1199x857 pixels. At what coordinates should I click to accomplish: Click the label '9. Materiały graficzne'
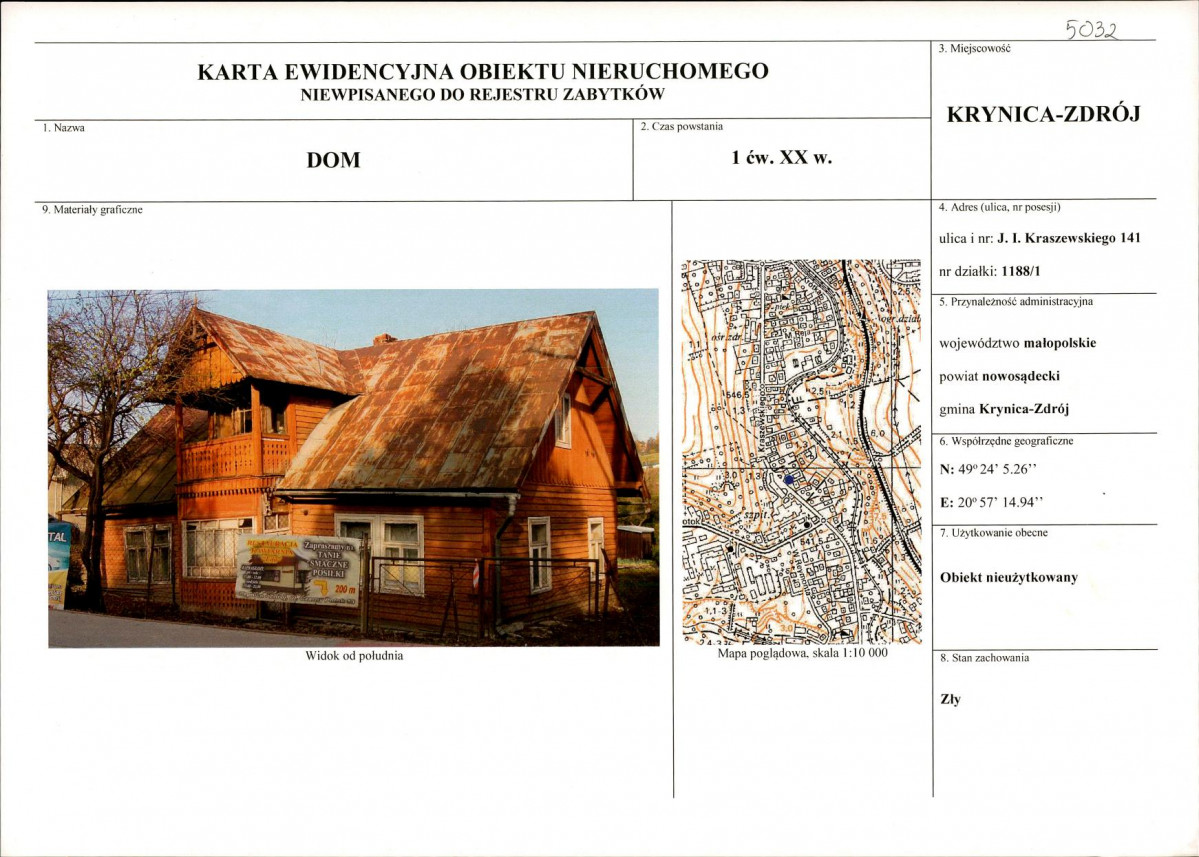pyautogui.click(x=93, y=209)
